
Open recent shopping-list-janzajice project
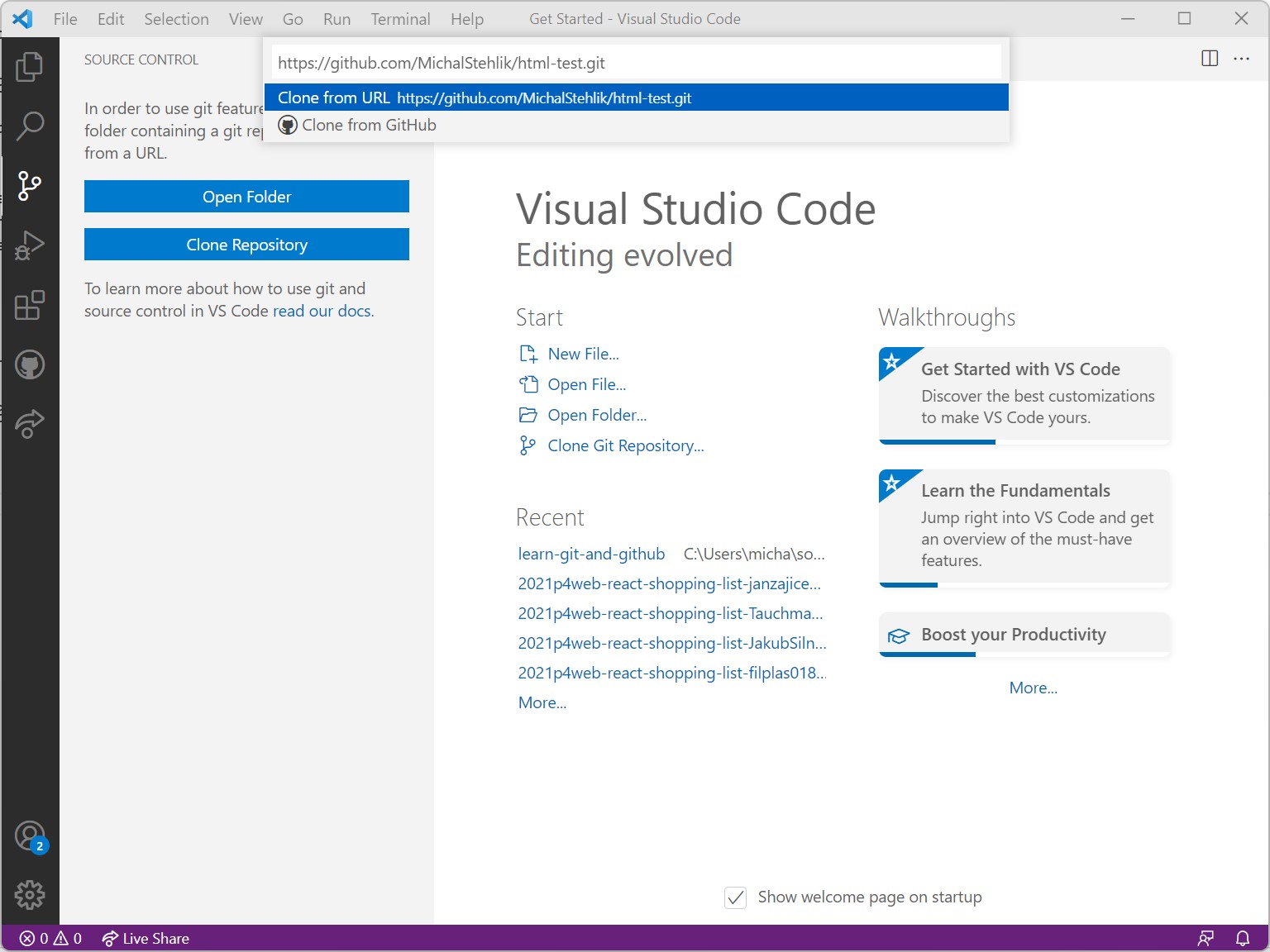point(670,583)
